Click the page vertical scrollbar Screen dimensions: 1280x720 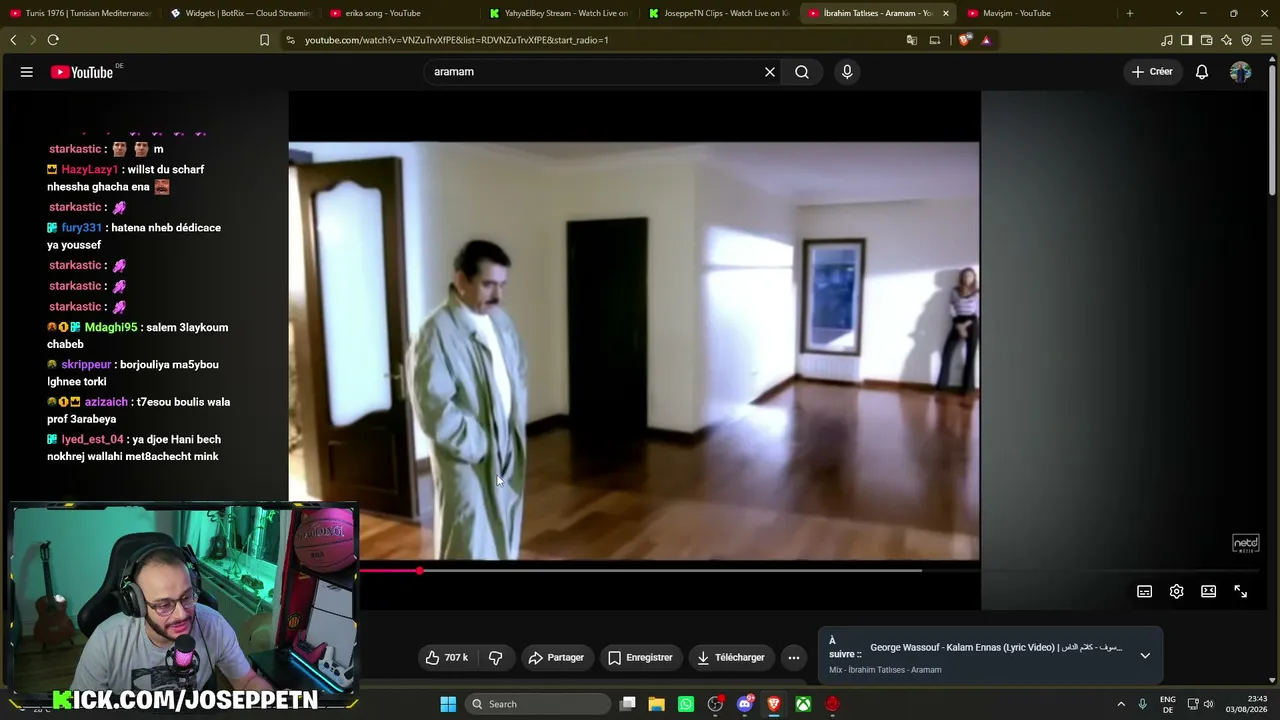(x=1272, y=130)
